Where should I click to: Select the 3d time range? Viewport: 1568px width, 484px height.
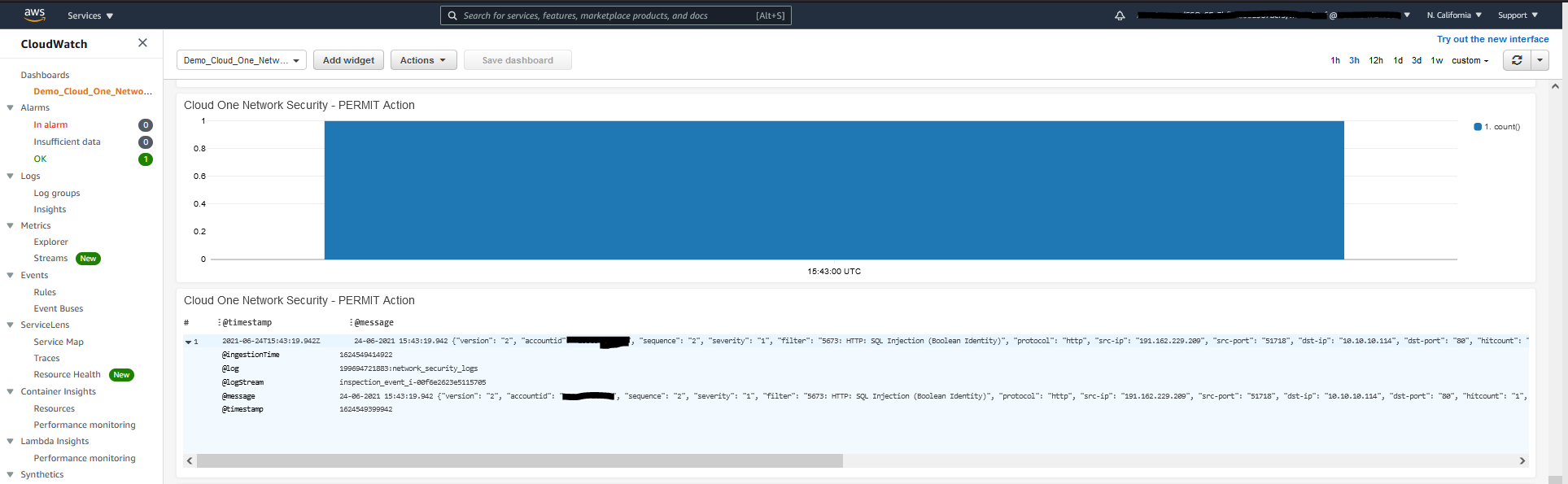(x=1417, y=61)
